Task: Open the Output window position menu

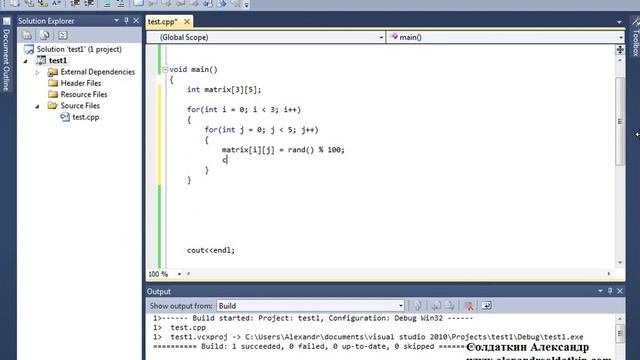Action: (x=600, y=291)
